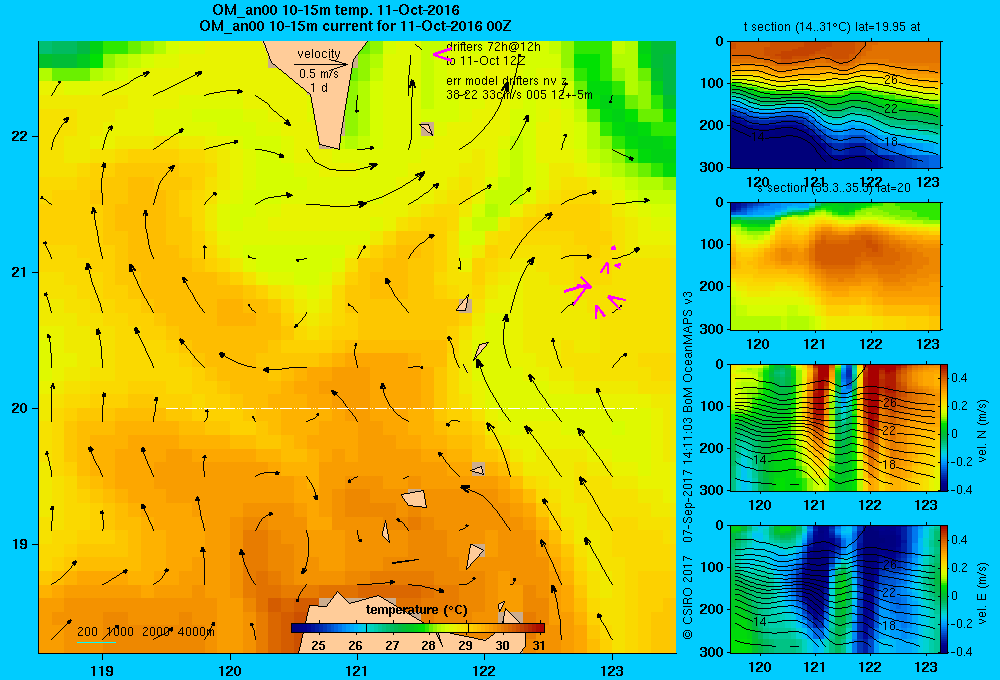Viewport: 1000px width, 680px height.
Task: Click the 'velocity' legend label
Action: point(318,54)
